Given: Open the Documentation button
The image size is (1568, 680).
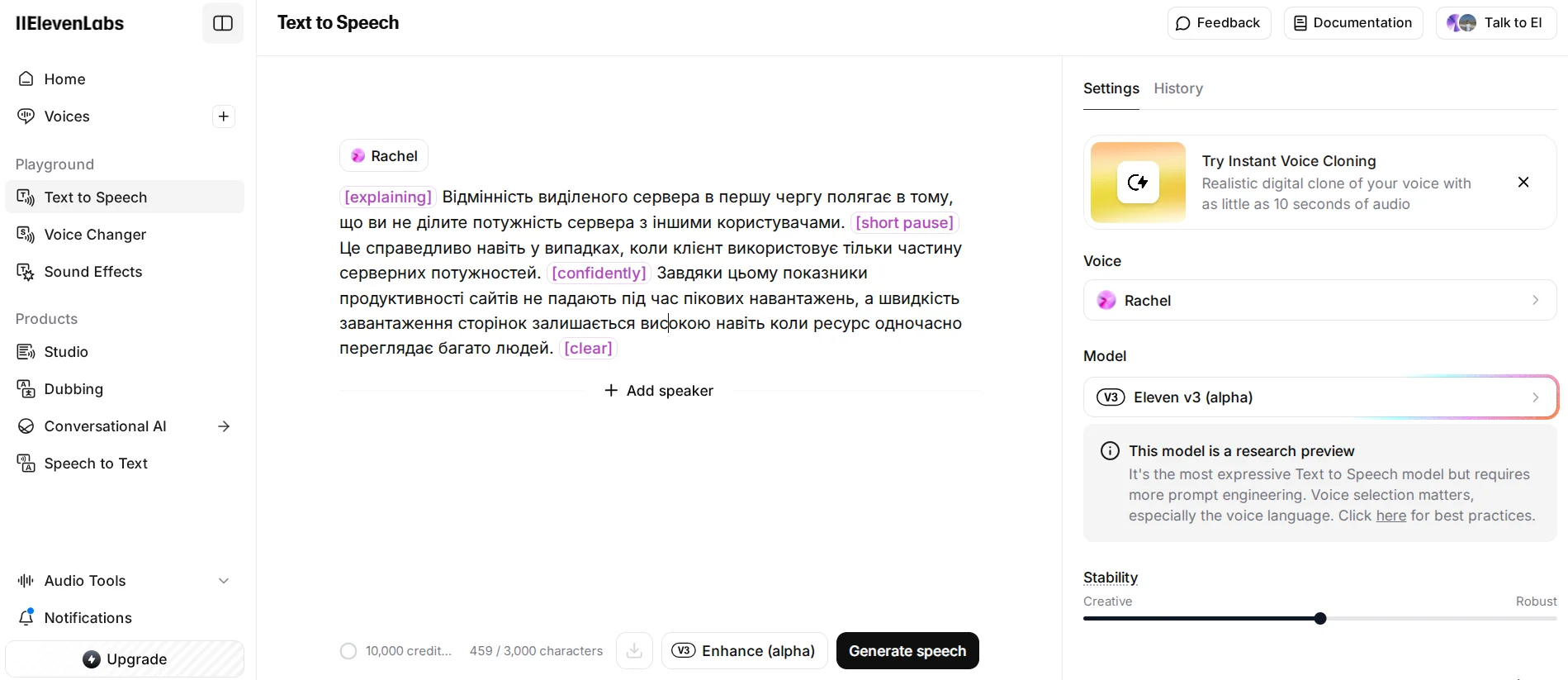Looking at the screenshot, I should pos(1353,23).
